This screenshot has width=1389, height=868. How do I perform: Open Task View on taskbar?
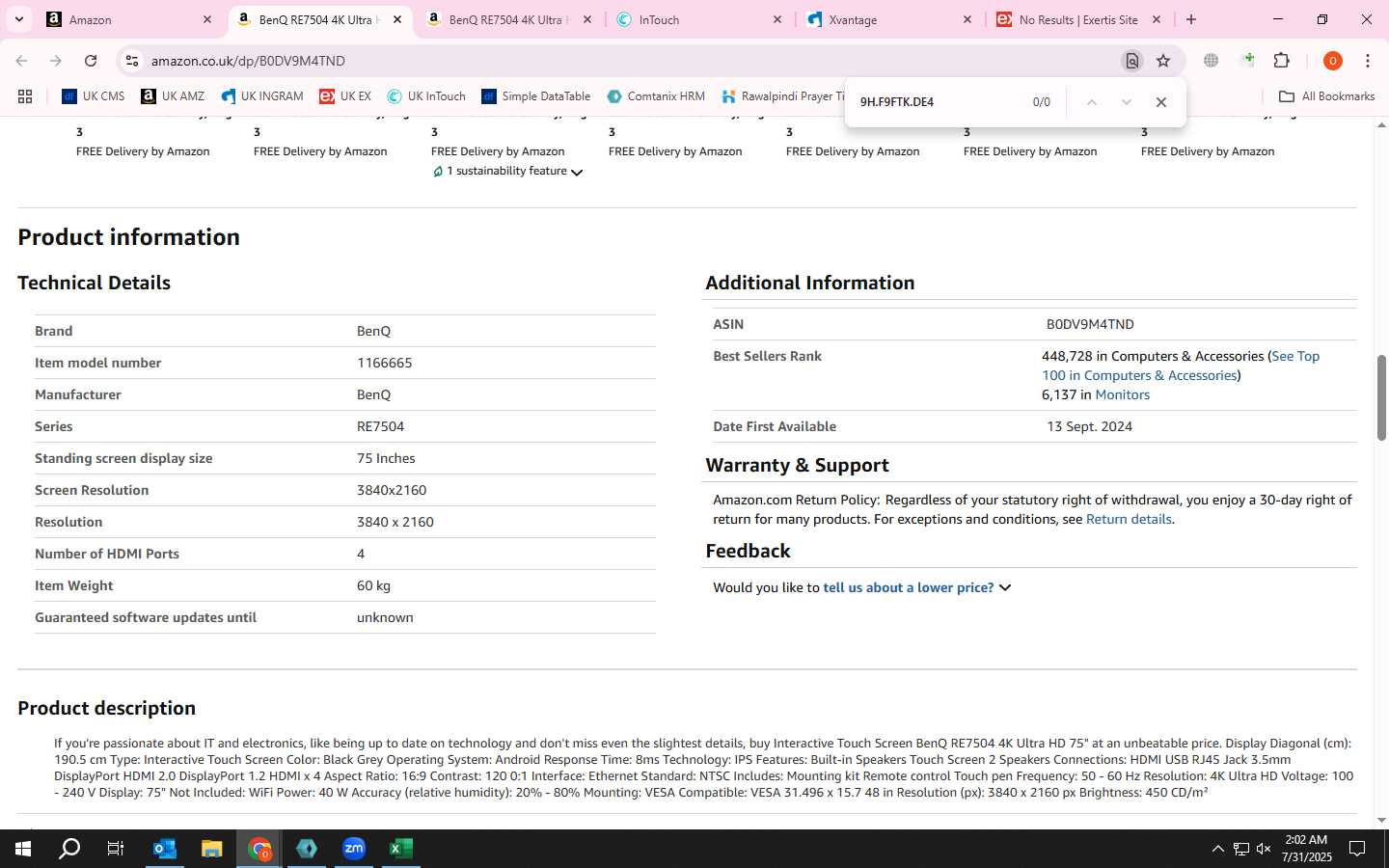(115, 849)
